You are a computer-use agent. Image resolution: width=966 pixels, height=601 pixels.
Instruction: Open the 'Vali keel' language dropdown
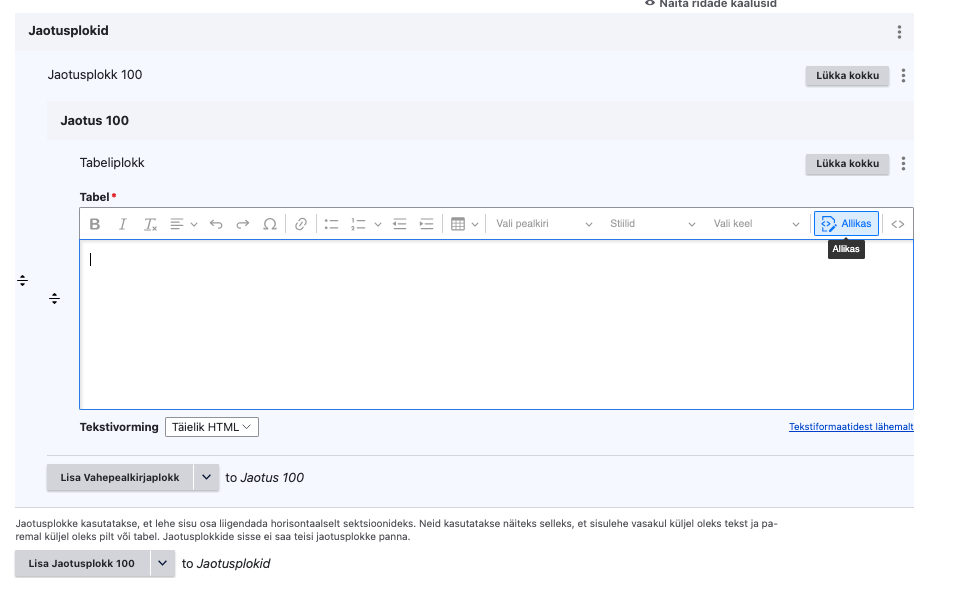756,224
